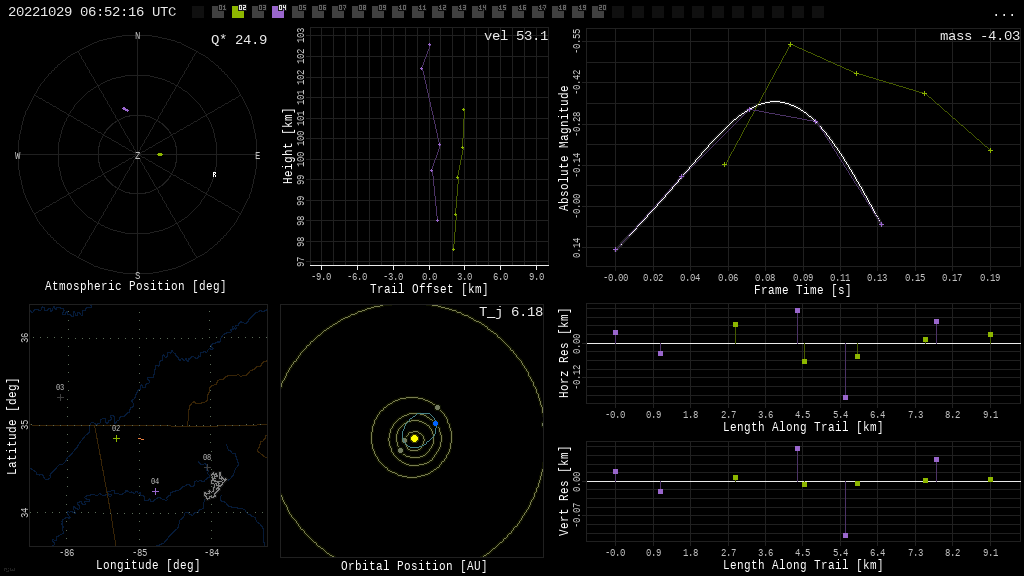The image size is (1024, 576).
Task: Select station 02 green cross on map
Action: (116, 438)
